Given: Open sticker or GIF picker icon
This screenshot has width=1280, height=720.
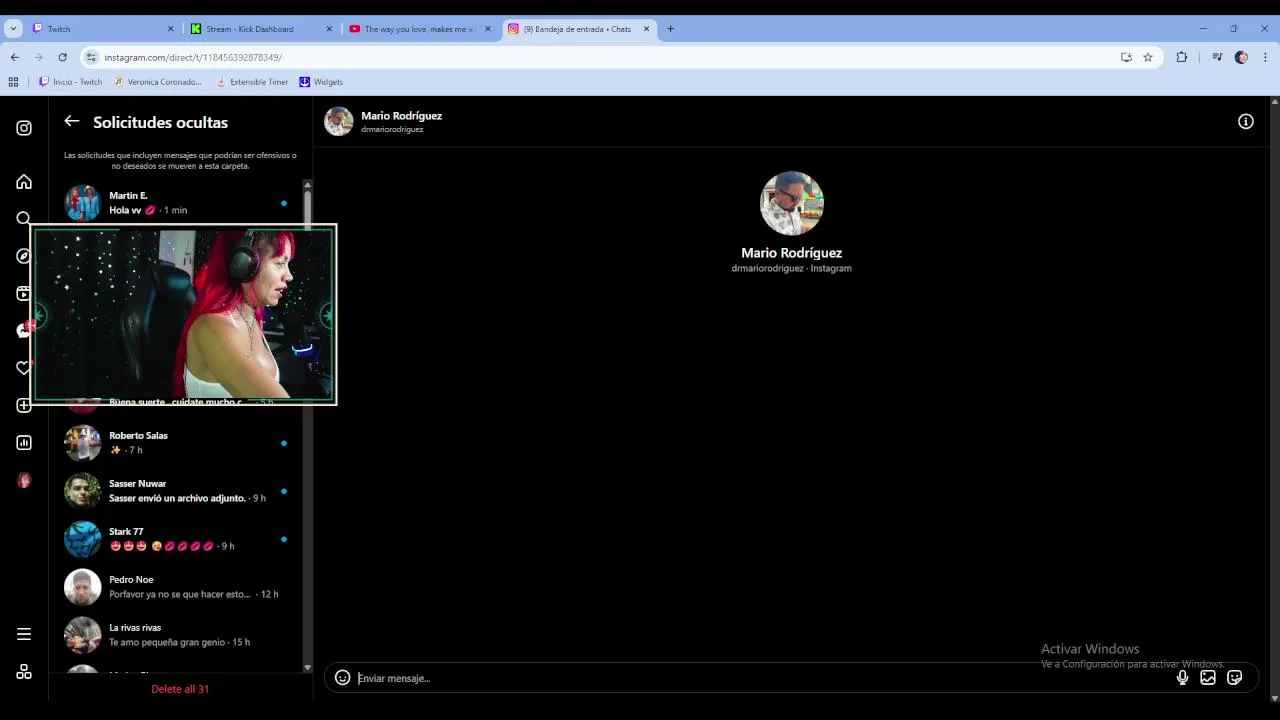Looking at the screenshot, I should [1235, 678].
